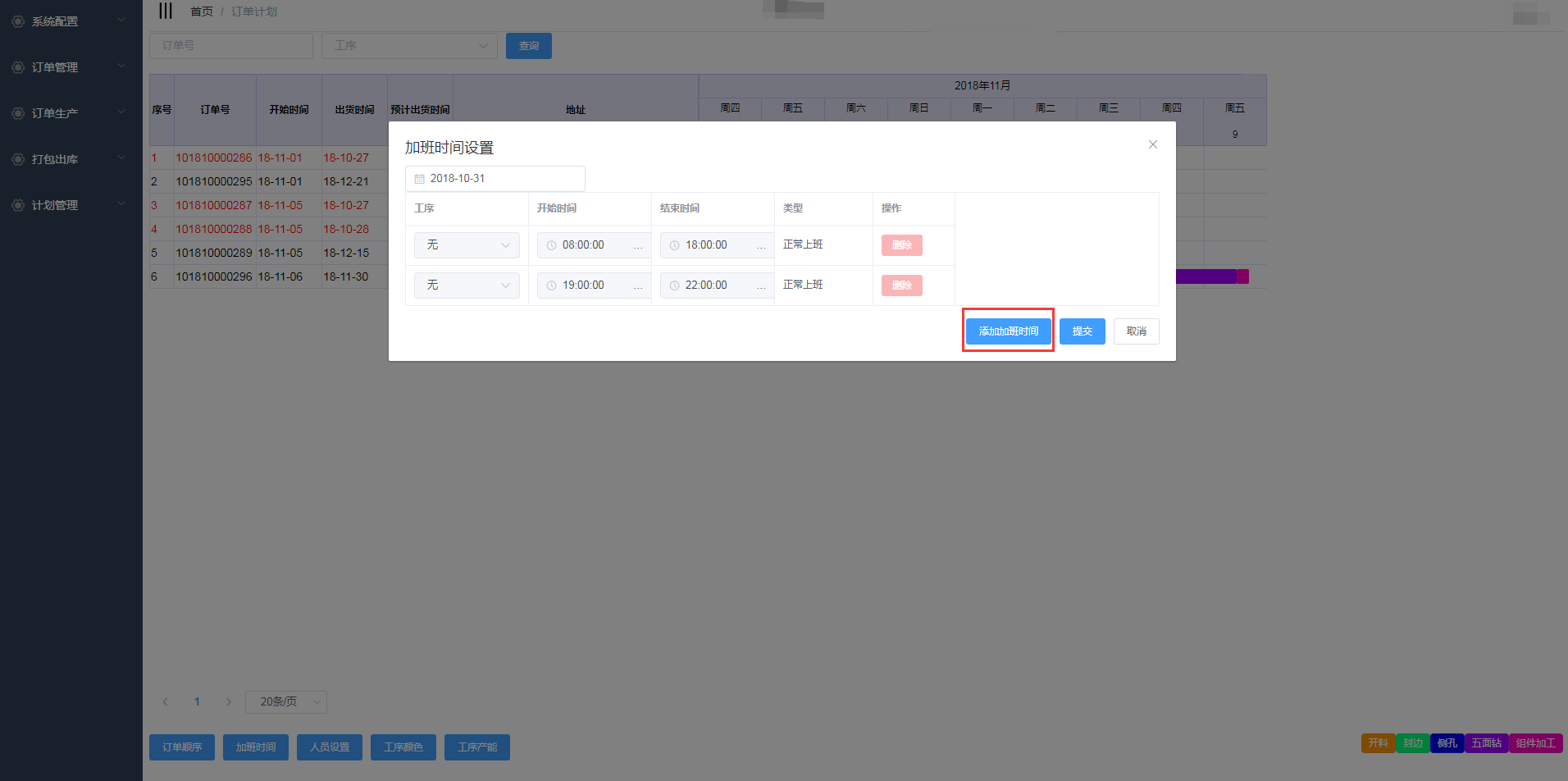
Task: Submit with the 提交 button
Action: pos(1082,331)
